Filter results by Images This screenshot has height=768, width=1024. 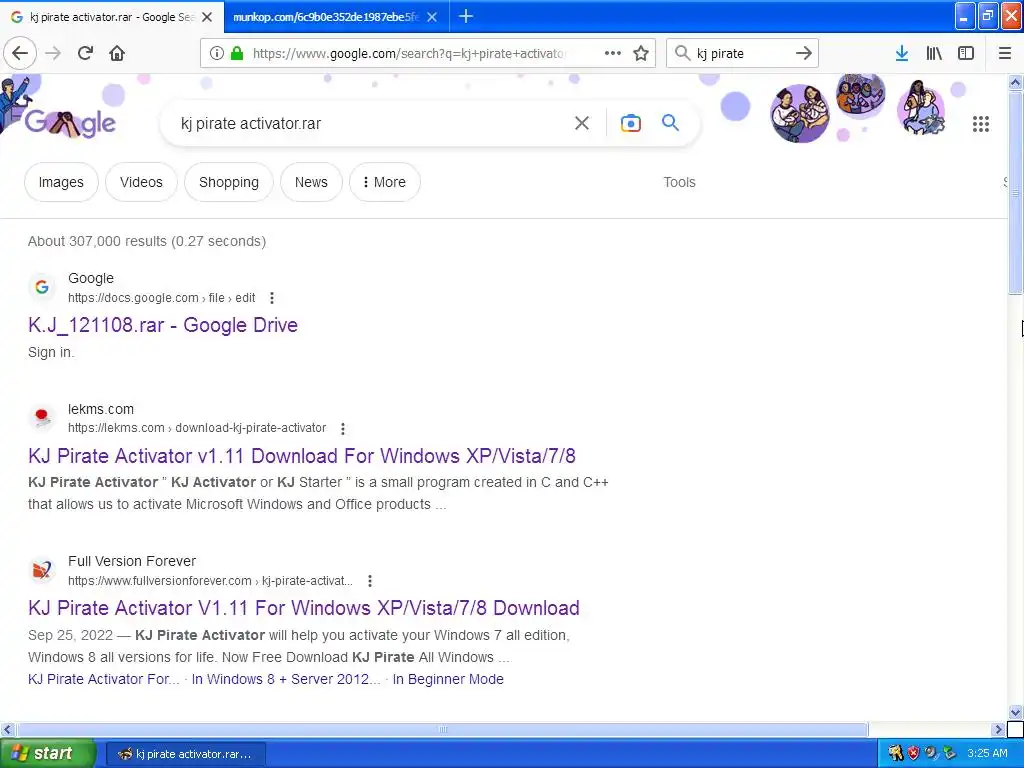coord(61,182)
